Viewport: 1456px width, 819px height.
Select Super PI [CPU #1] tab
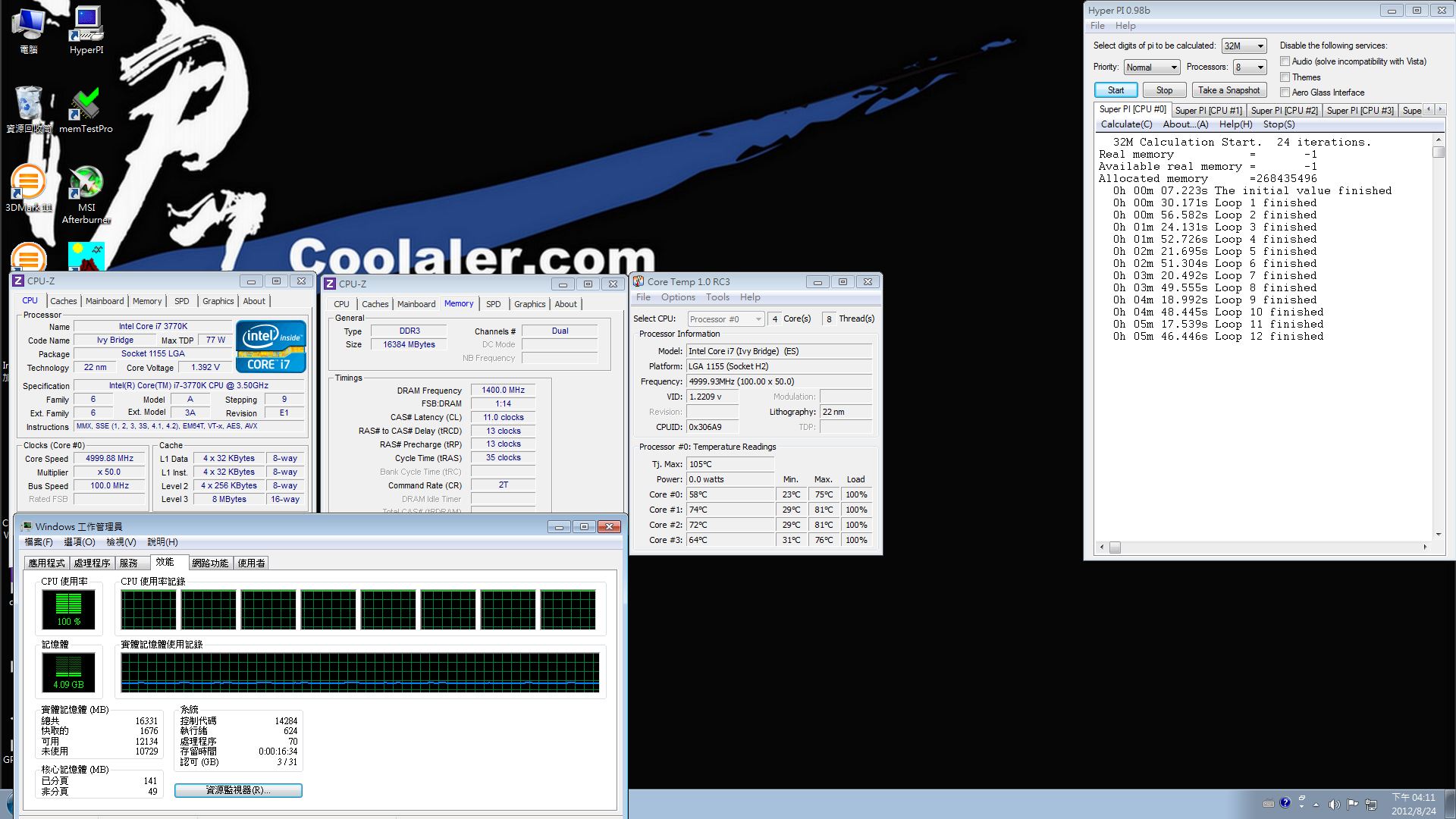(x=1208, y=111)
